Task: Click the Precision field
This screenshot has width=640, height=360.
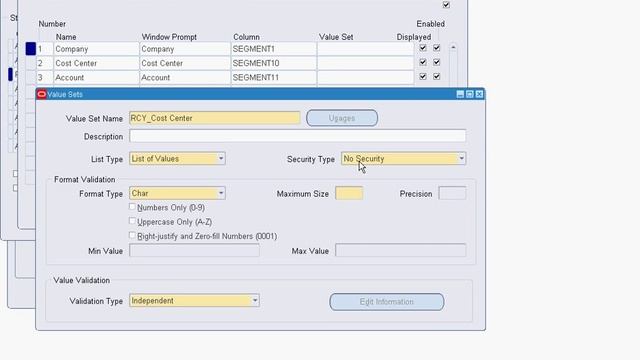Action: pos(452,193)
